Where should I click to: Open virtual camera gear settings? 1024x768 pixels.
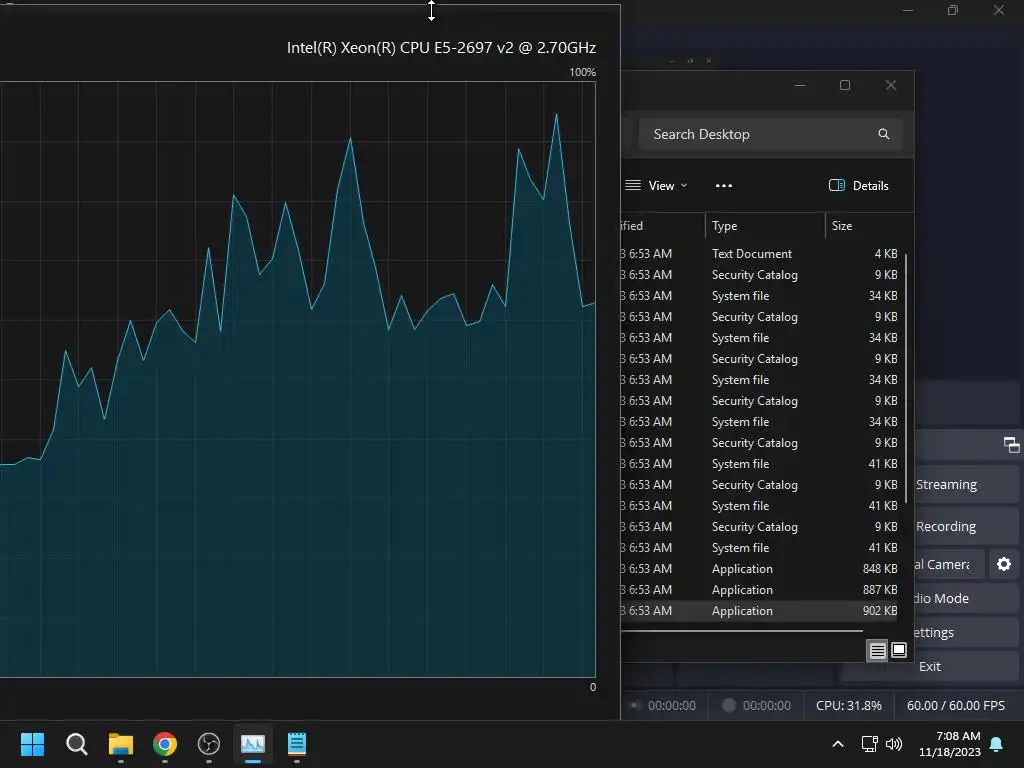click(1004, 564)
